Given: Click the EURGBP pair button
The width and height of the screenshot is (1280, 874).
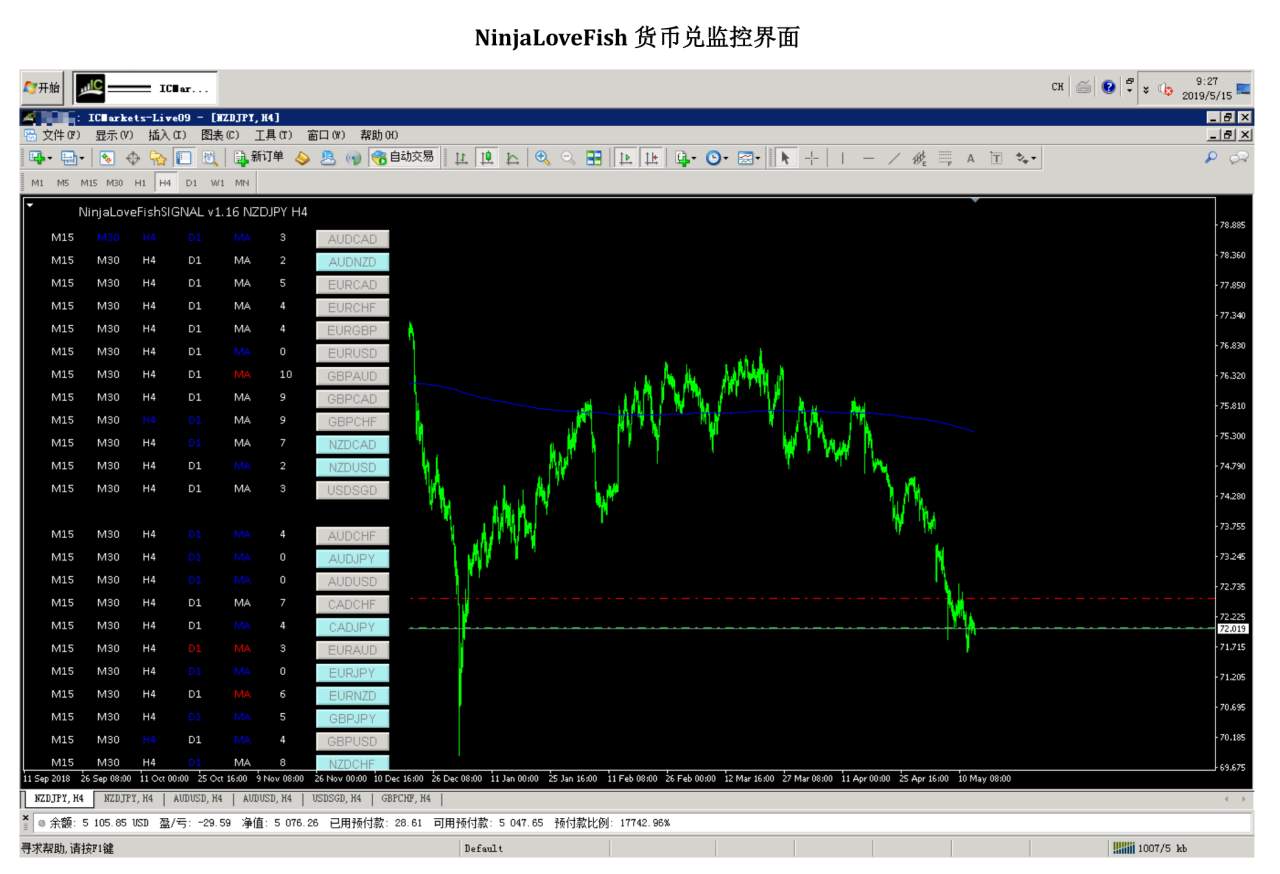Looking at the screenshot, I should click(353, 330).
